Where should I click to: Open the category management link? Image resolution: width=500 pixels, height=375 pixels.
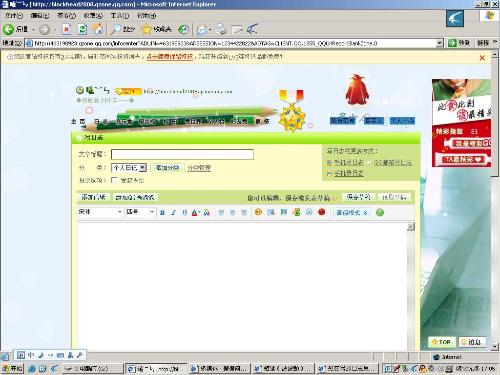click(x=199, y=168)
